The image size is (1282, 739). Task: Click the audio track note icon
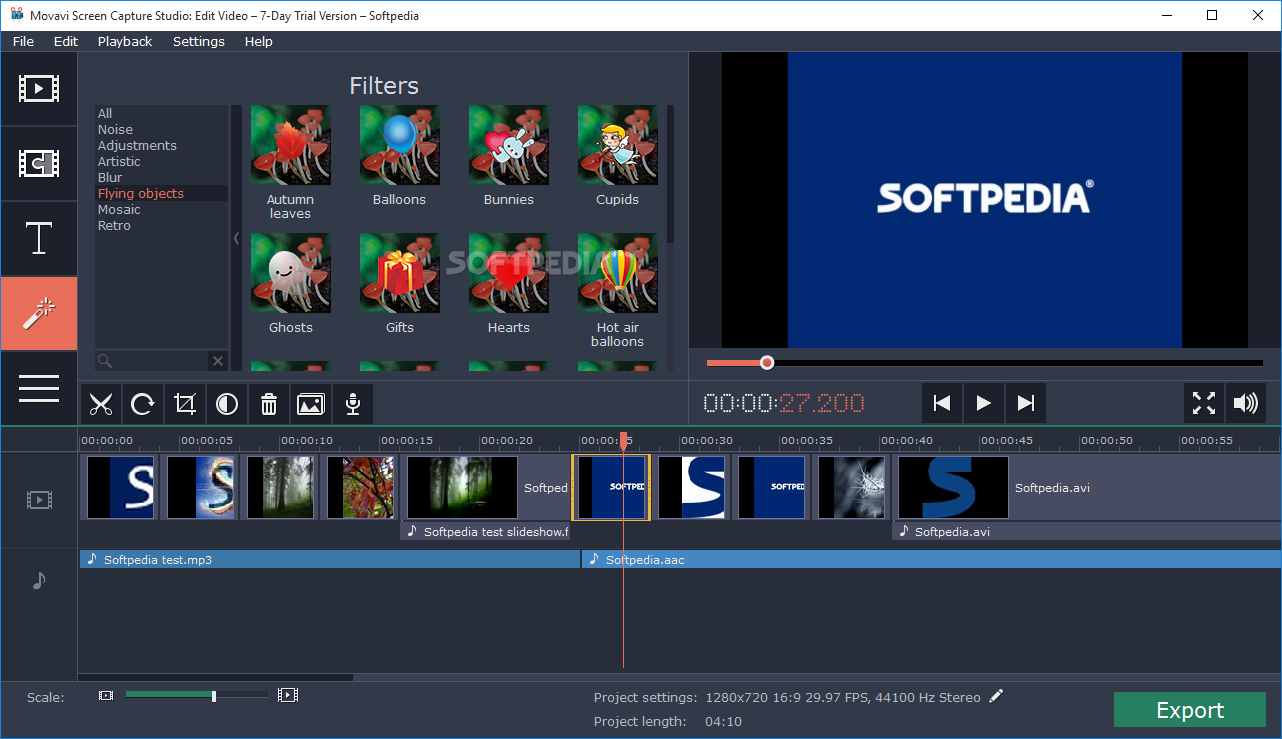pos(39,580)
